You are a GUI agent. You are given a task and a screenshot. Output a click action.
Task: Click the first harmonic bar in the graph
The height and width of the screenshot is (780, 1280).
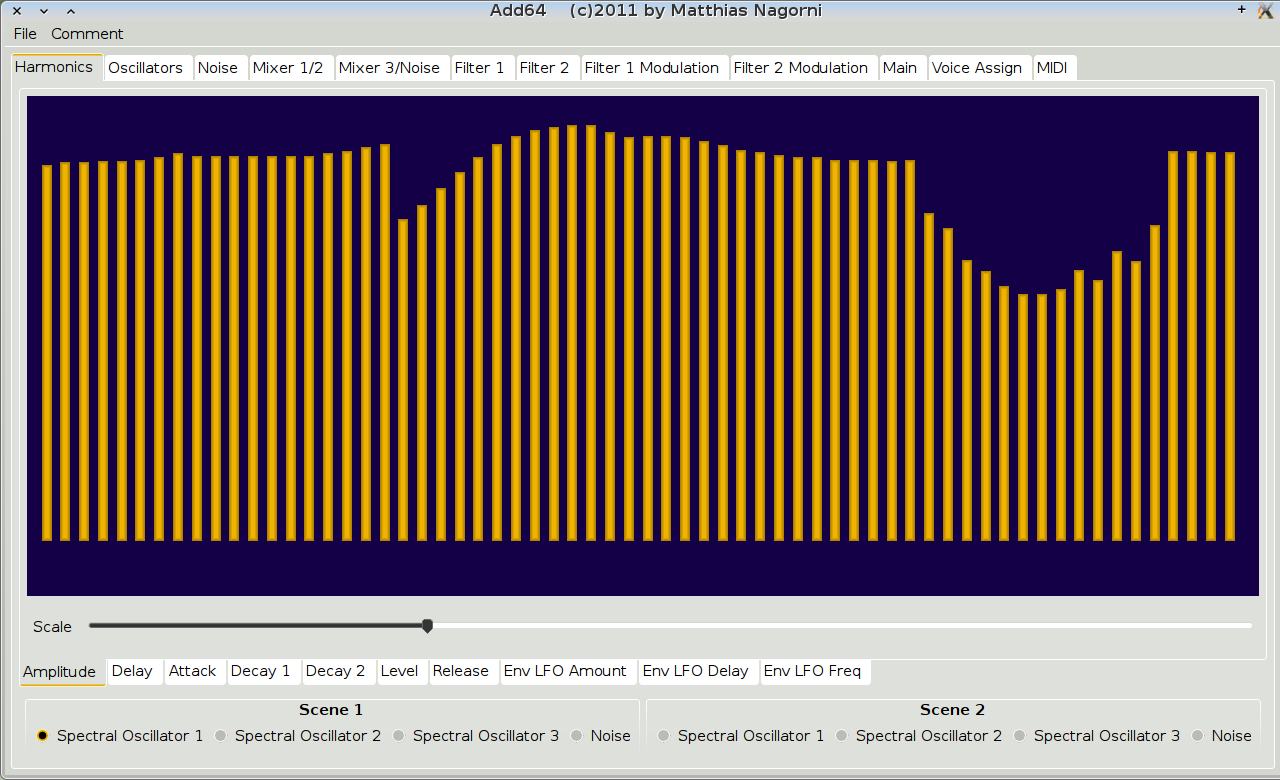pos(47,353)
